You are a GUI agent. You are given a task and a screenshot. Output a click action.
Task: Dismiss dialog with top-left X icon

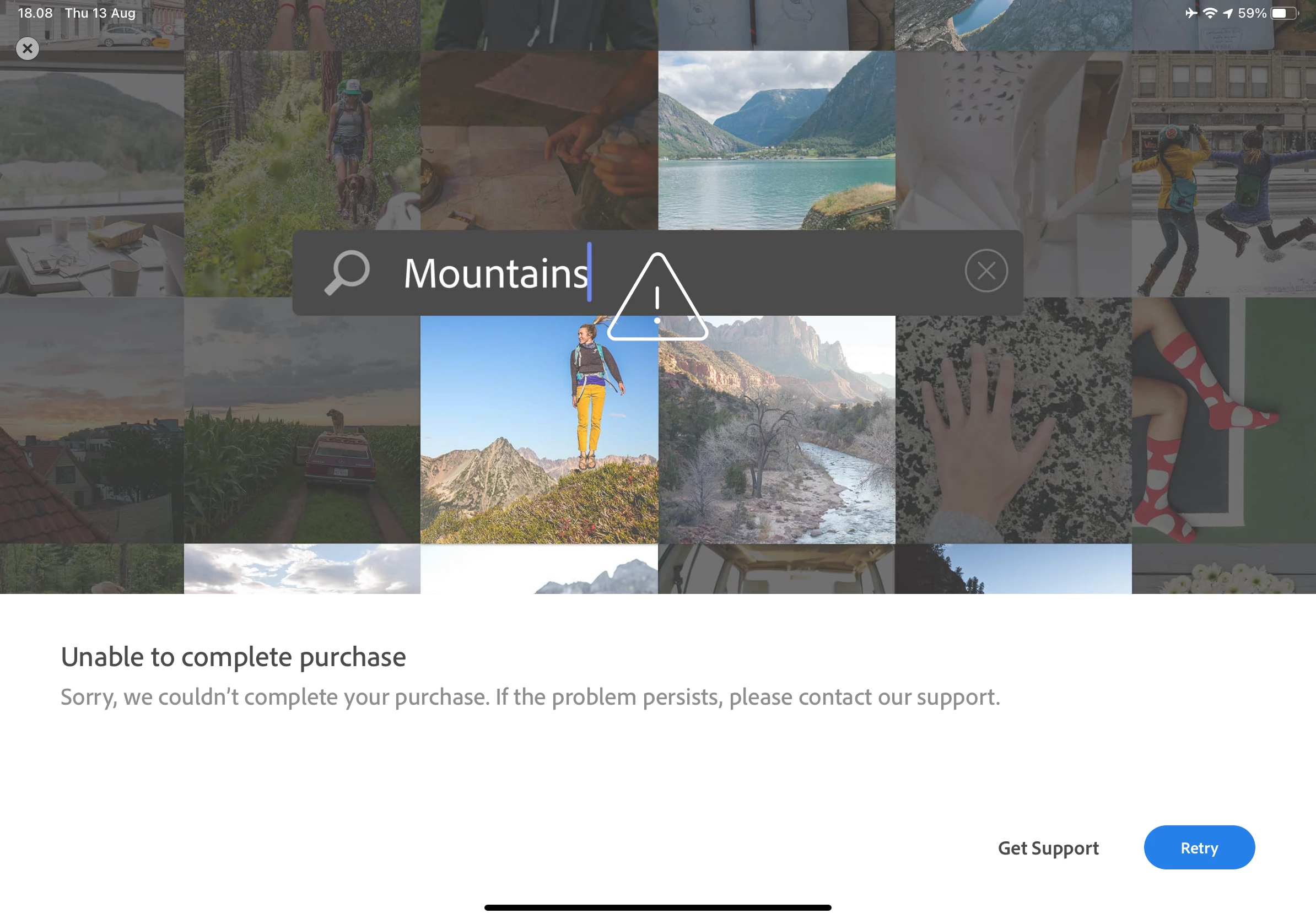(27, 48)
